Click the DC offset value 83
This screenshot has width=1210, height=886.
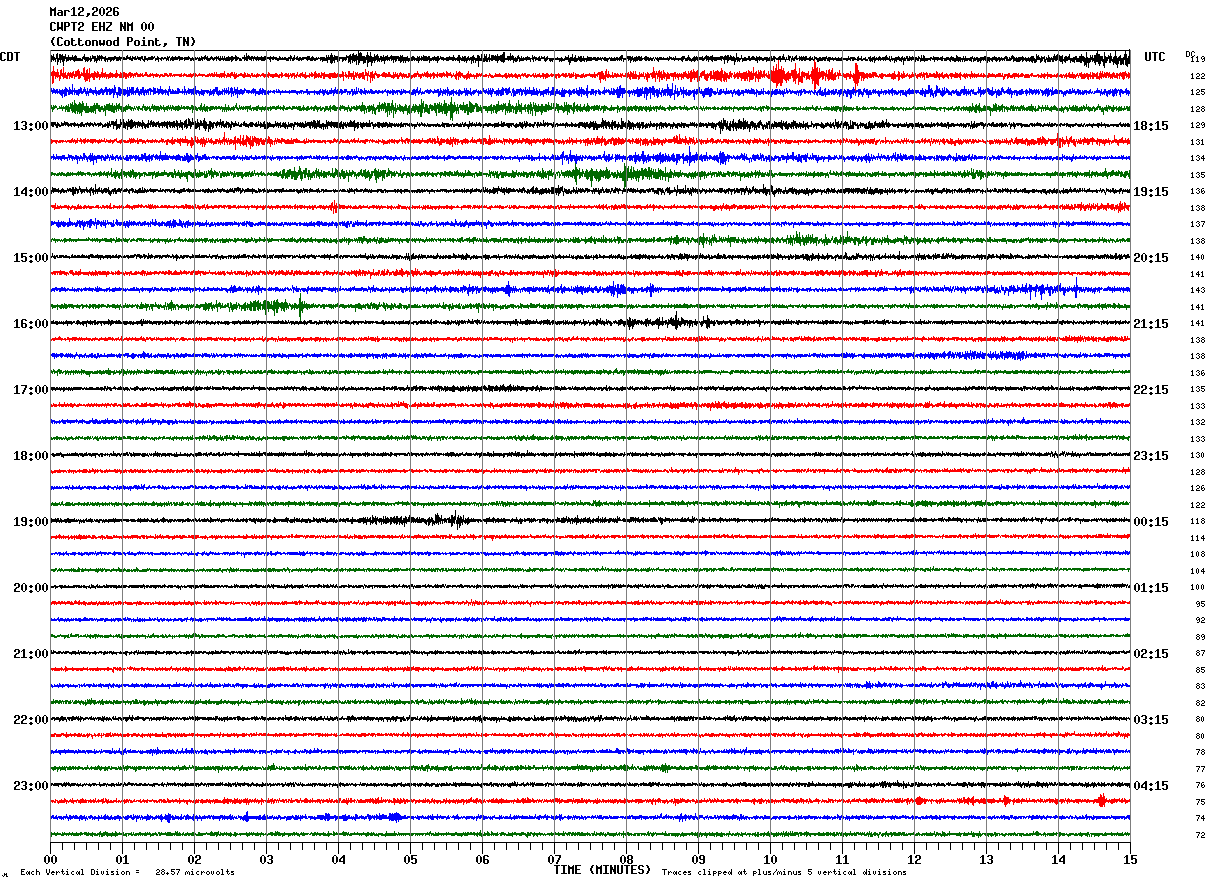coord(1200,687)
